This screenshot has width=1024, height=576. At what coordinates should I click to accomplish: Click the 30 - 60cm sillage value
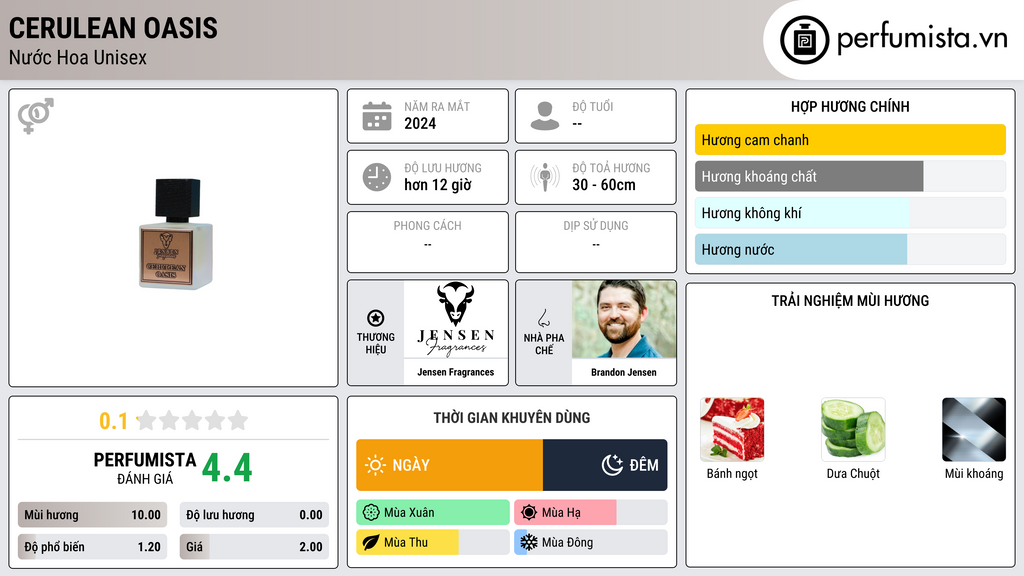pyautogui.click(x=604, y=185)
